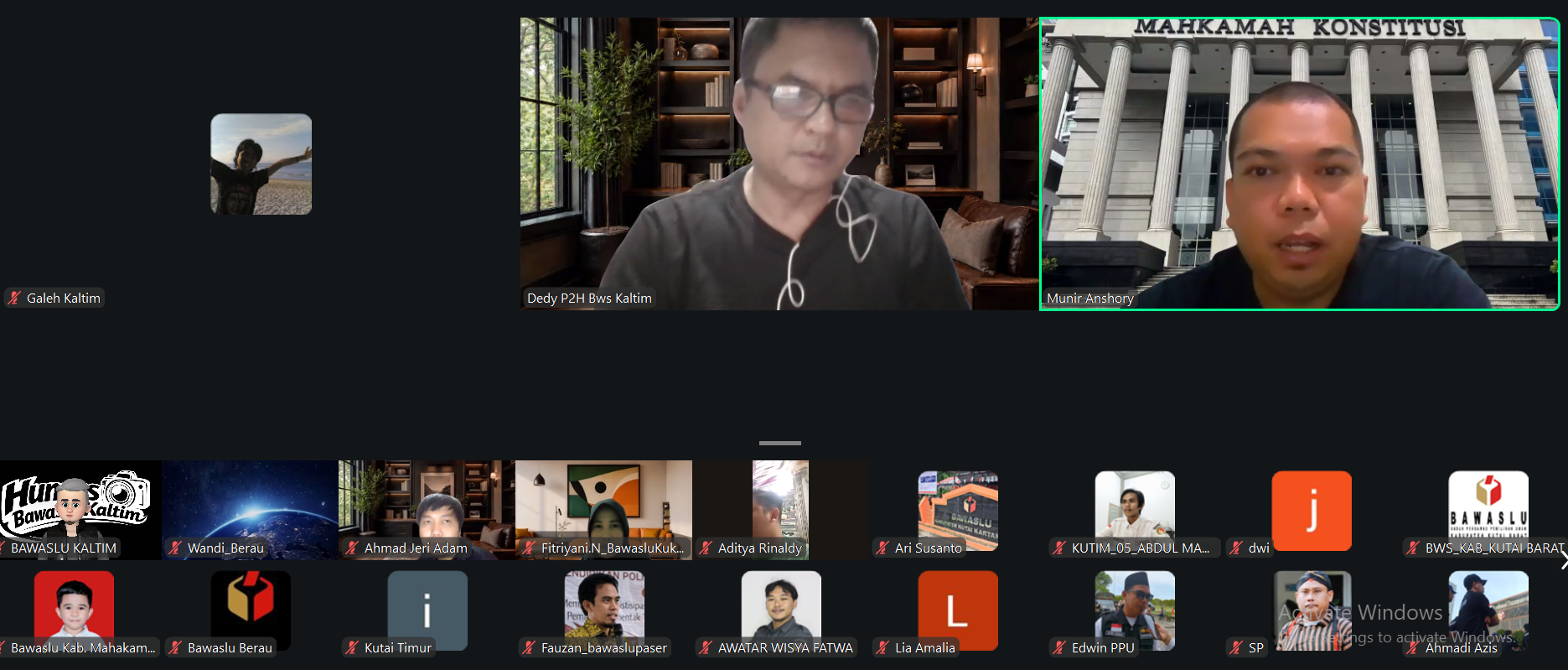
Task: Select Ahmad Jeri Adam's video tile
Action: click(x=427, y=510)
